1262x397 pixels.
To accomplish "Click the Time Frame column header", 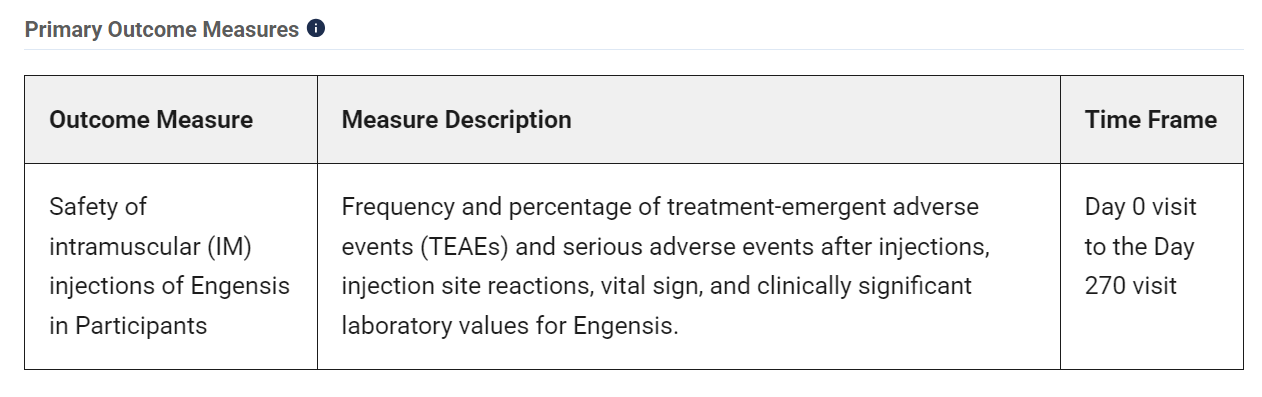I will pyautogui.click(x=1151, y=120).
